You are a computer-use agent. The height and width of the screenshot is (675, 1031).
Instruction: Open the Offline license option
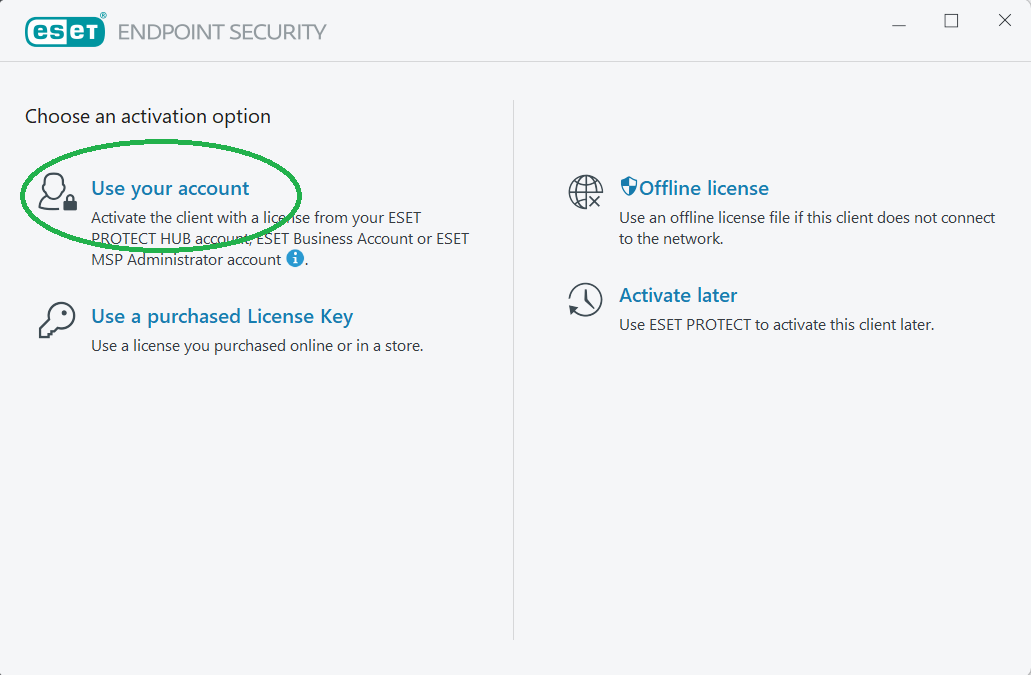pos(704,189)
